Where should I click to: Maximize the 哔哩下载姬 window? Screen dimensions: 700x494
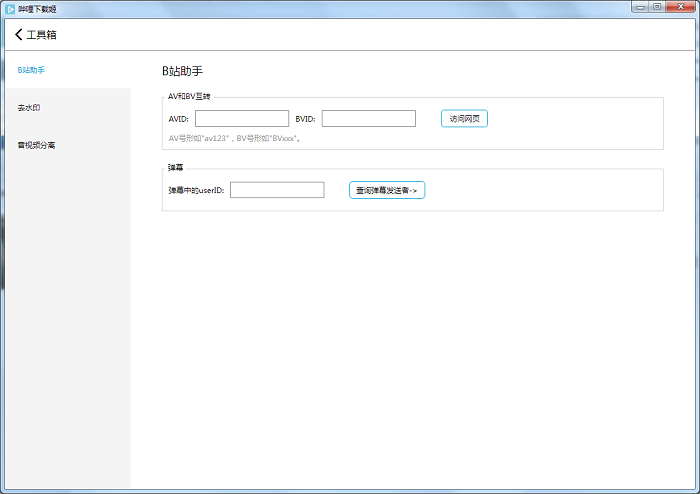(657, 6)
